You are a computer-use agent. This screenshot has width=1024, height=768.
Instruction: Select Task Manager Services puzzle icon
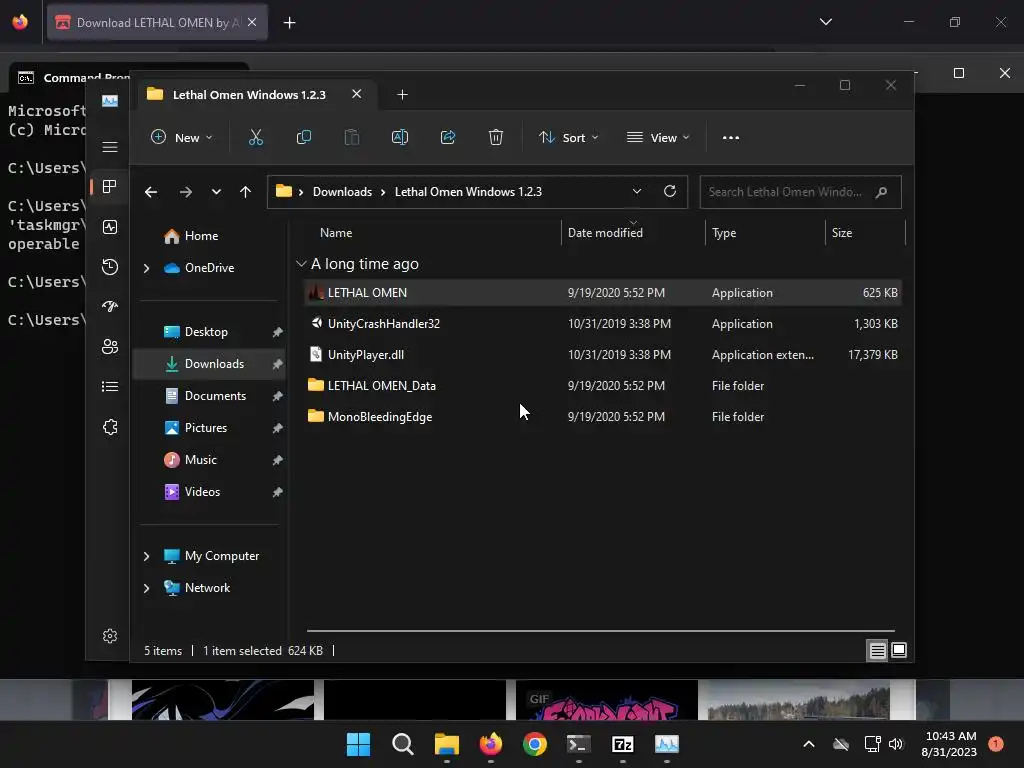[110, 427]
